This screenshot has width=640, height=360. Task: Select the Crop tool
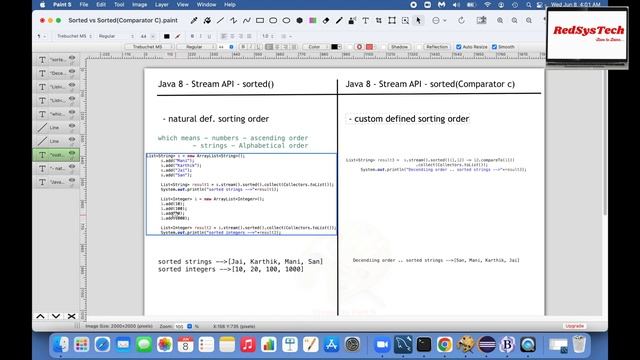[x=379, y=20]
